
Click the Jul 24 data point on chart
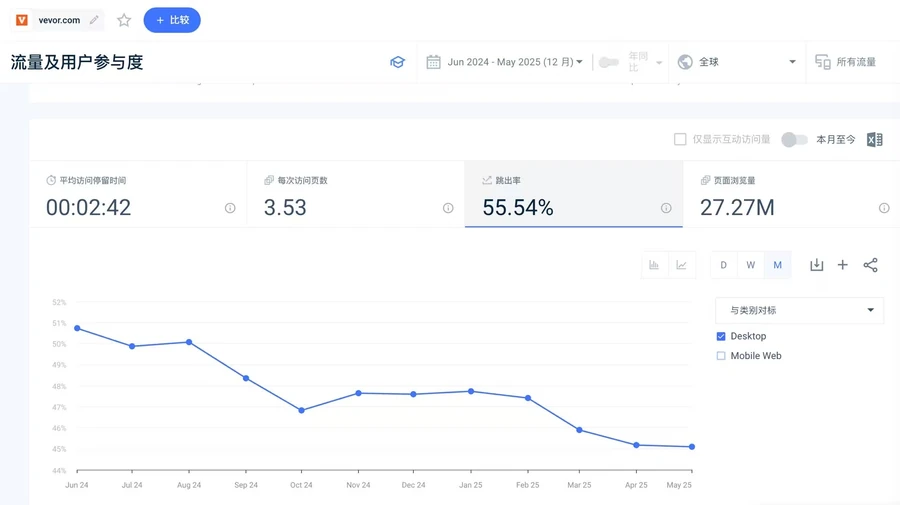[x=132, y=346]
